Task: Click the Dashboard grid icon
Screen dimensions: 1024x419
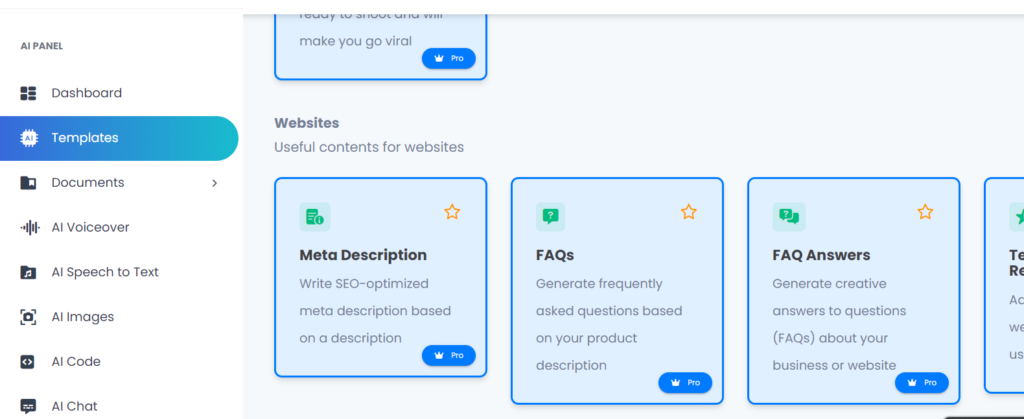Action: tap(28, 93)
